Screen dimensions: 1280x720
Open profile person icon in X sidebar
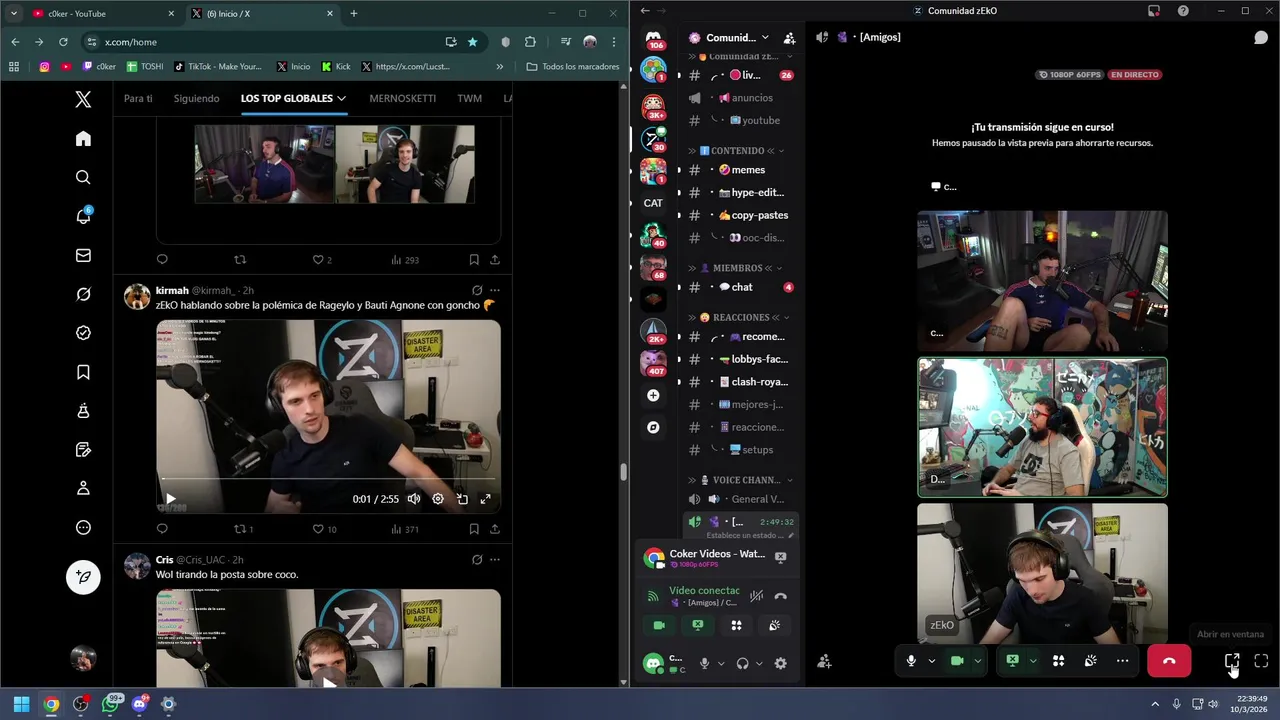83,488
